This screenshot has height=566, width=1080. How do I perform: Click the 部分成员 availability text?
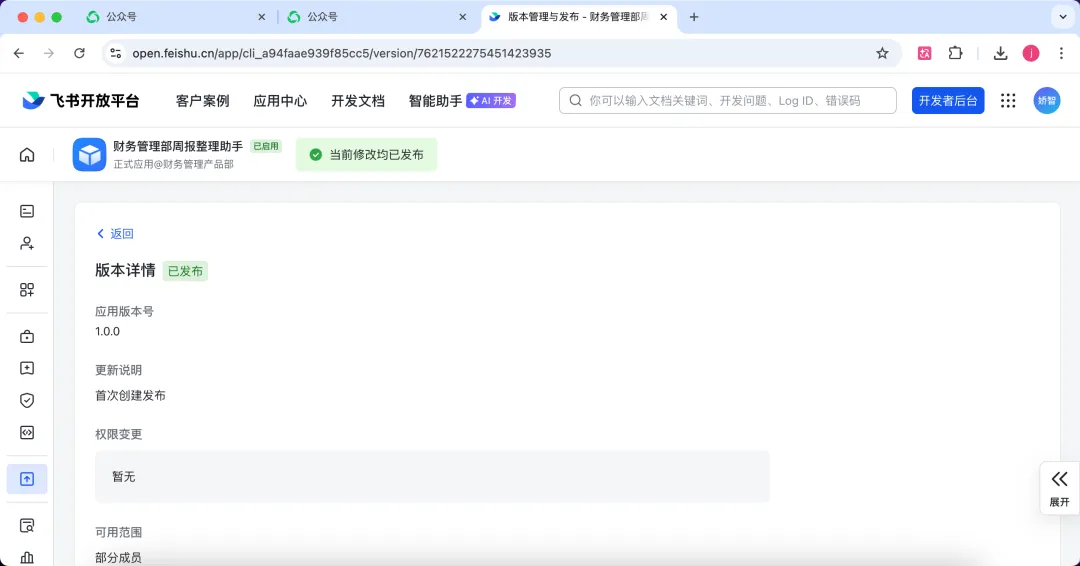pos(118,557)
